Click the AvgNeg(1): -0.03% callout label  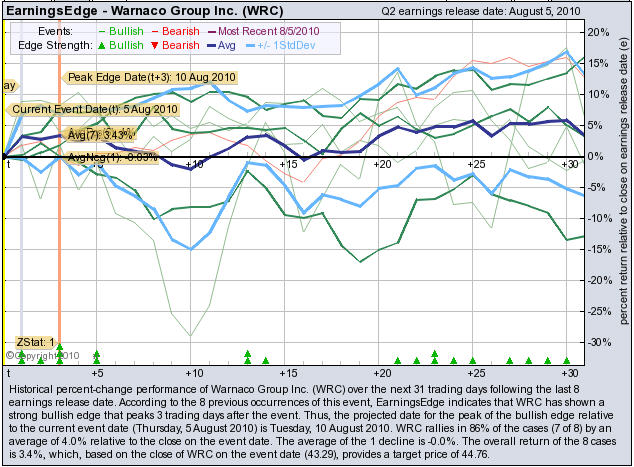(110, 157)
